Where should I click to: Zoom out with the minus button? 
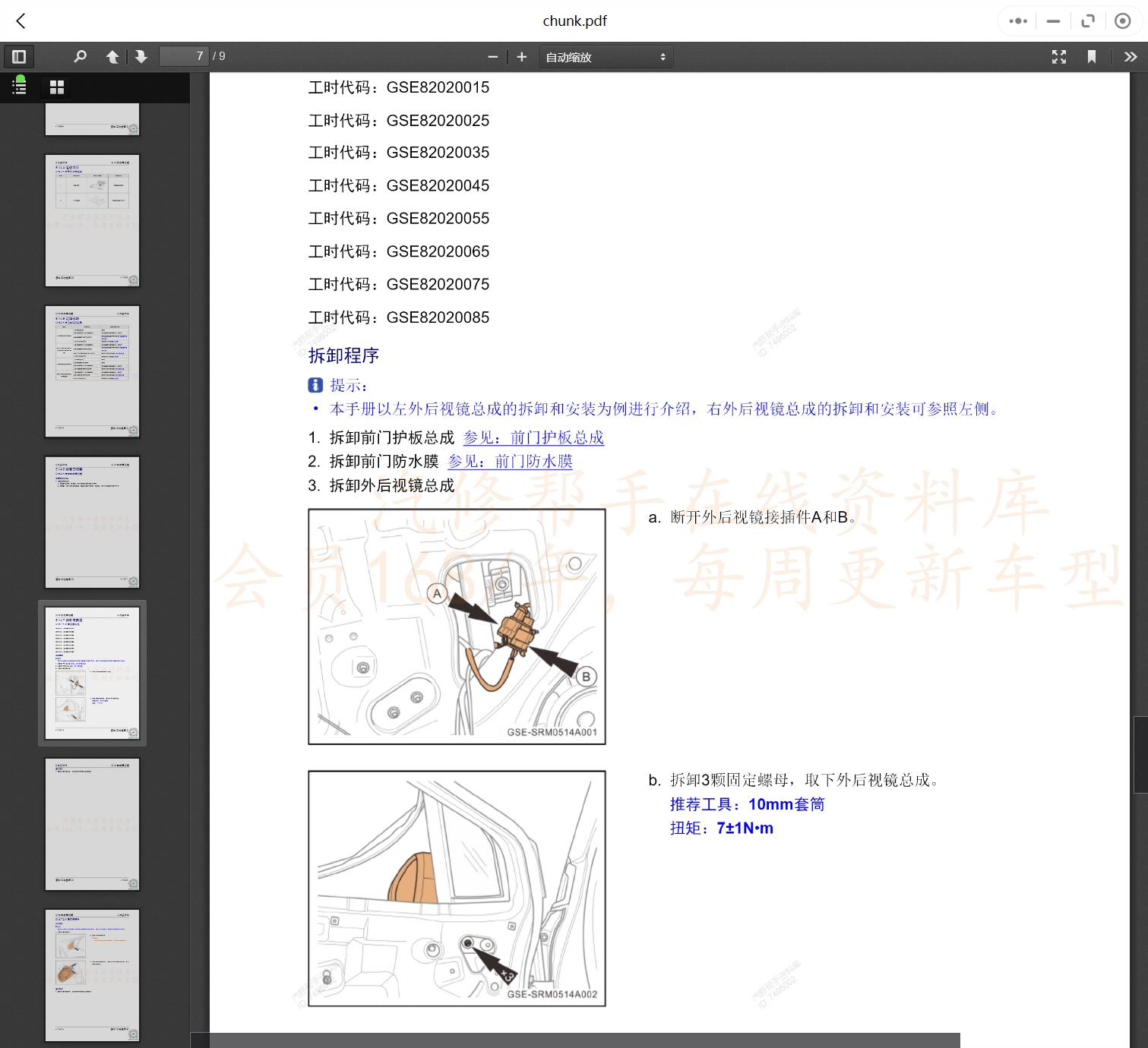coord(492,57)
